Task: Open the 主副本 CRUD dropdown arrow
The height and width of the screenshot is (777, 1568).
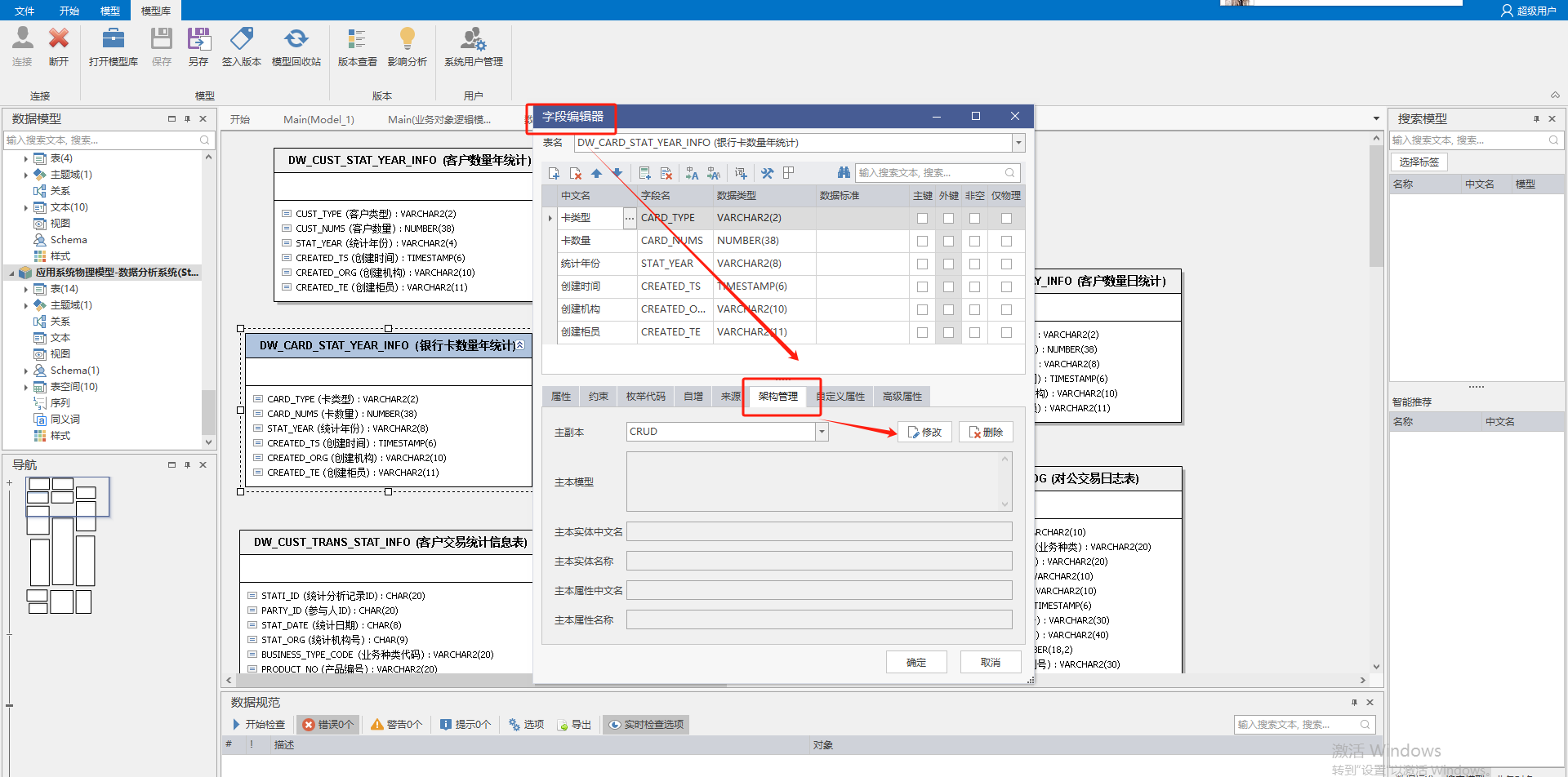Action: 822,432
